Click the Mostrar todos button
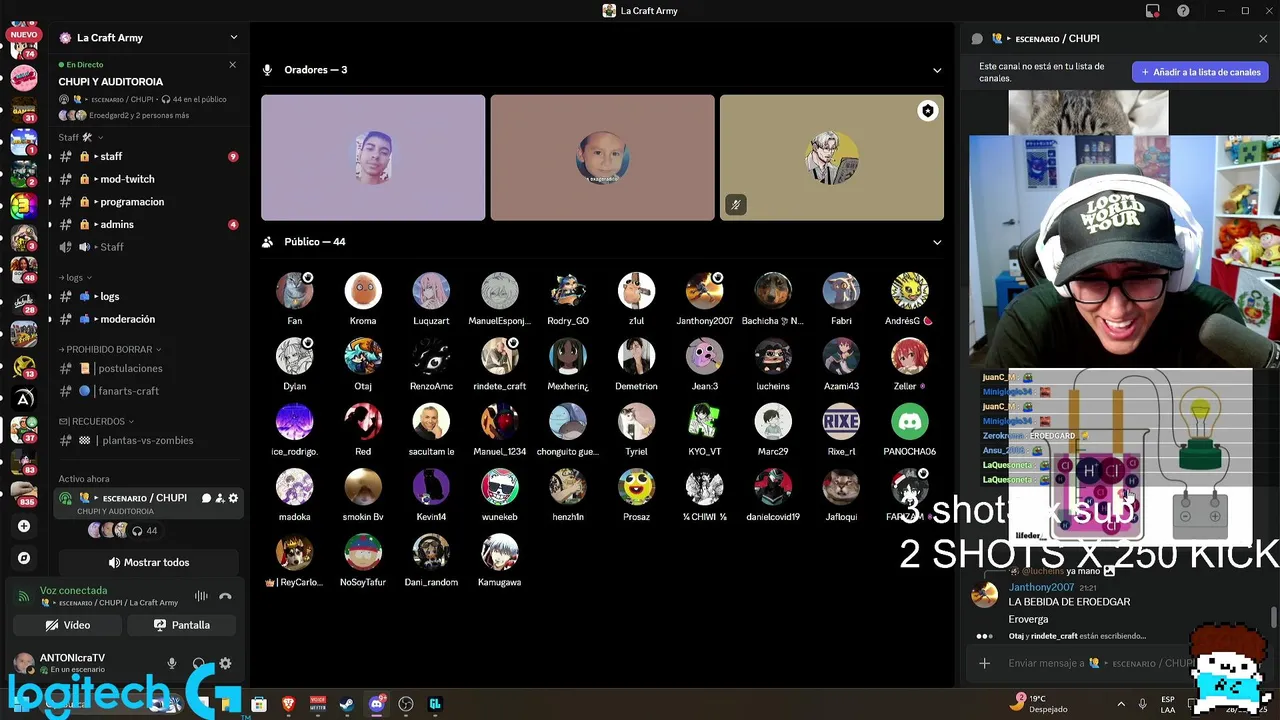 (x=148, y=562)
